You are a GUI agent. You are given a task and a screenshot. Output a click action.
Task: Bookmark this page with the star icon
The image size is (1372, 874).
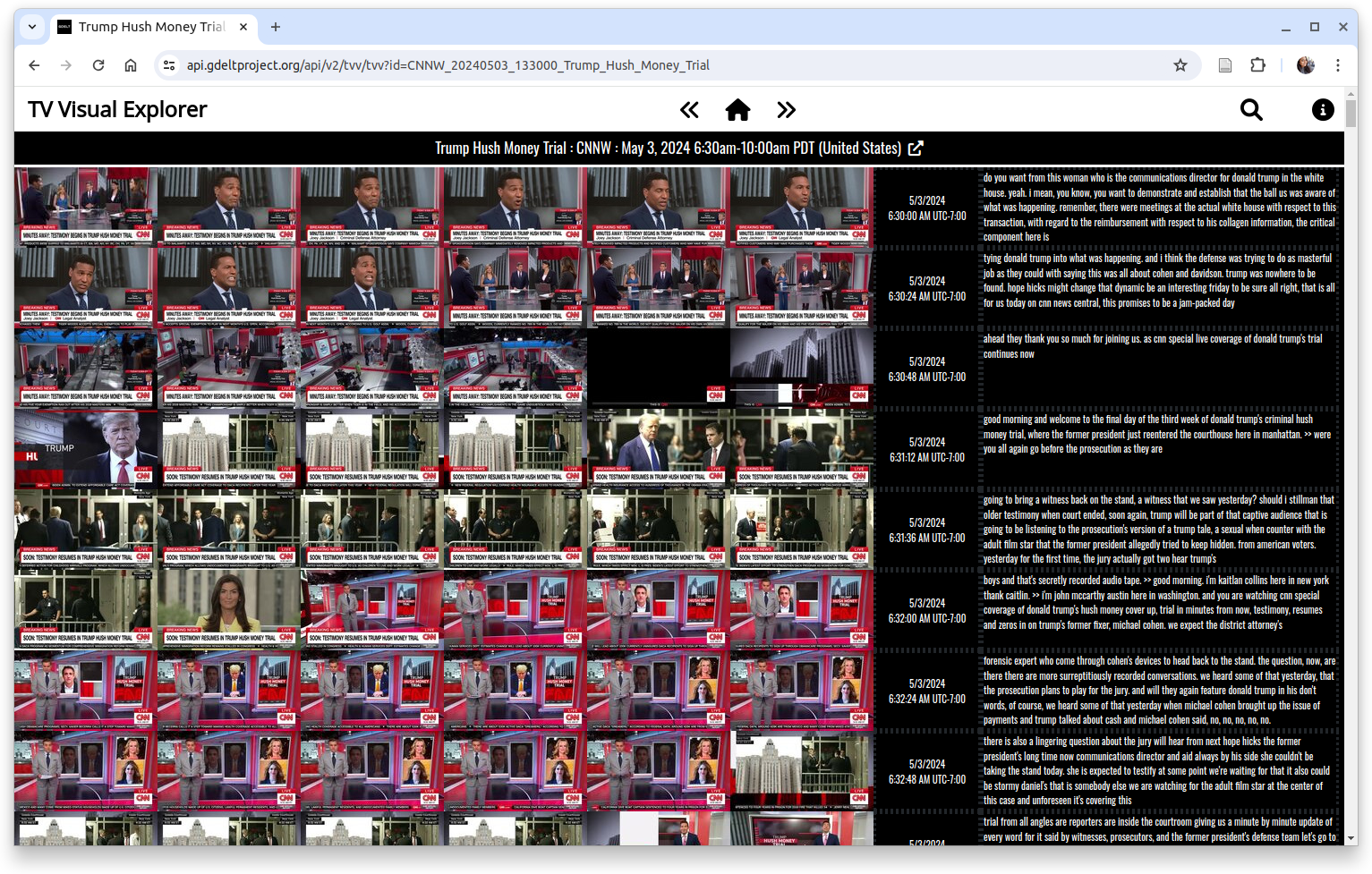click(x=1180, y=65)
